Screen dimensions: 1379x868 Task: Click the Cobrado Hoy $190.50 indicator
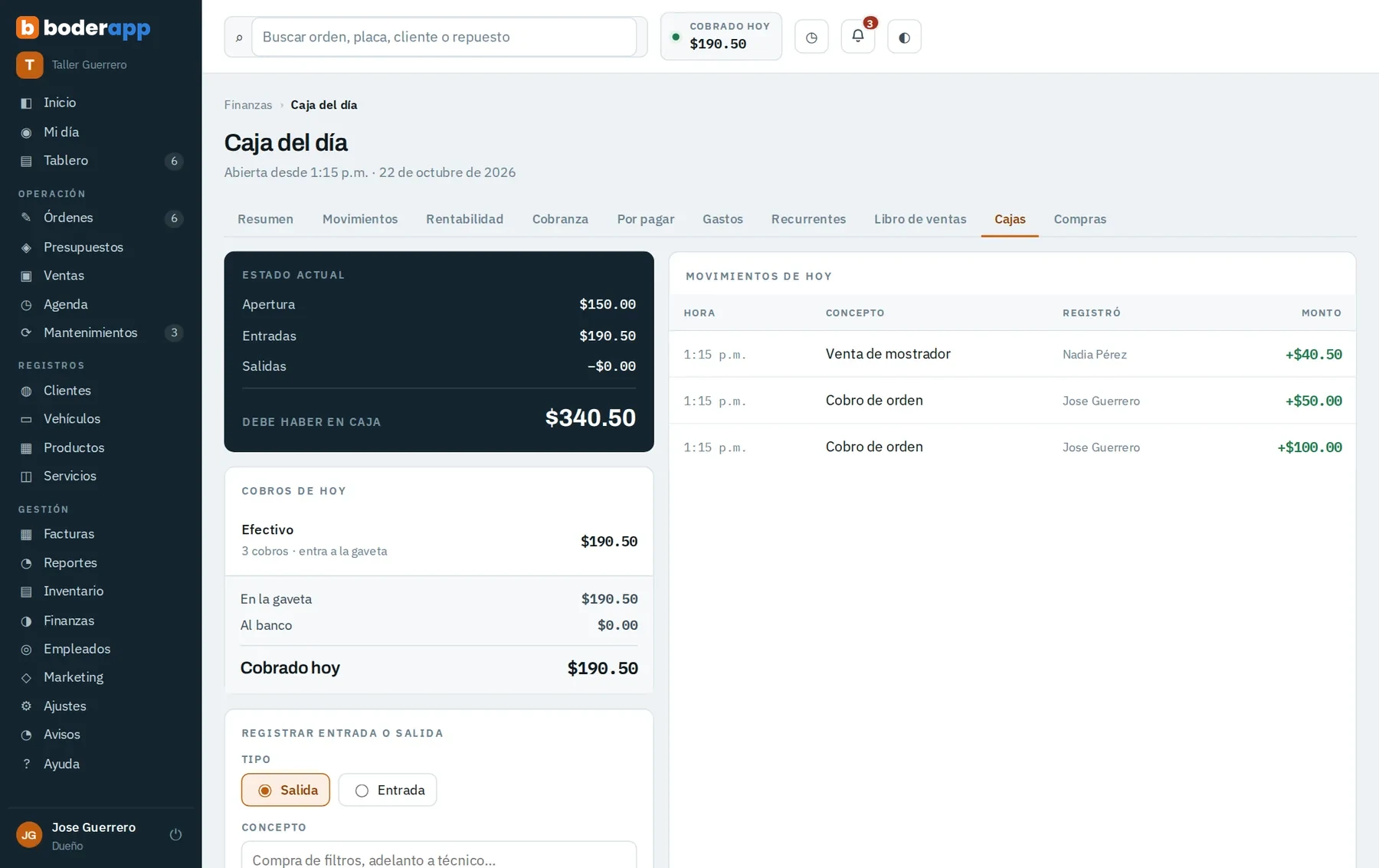coord(721,36)
